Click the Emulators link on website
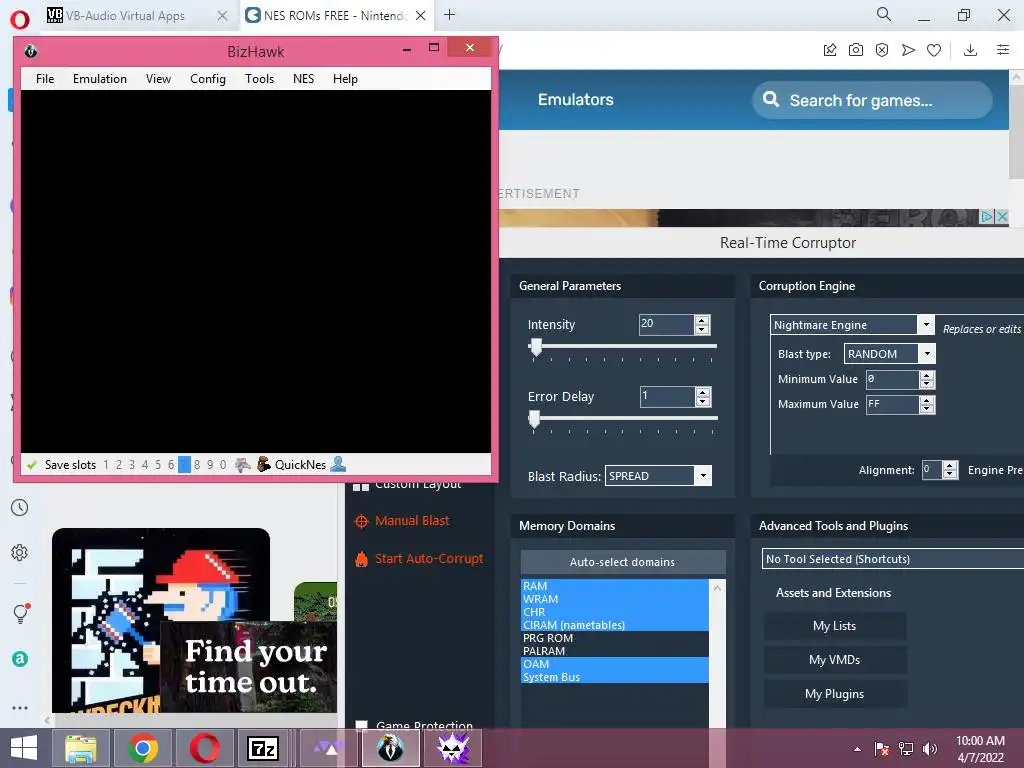1024x768 pixels. [x=575, y=99]
